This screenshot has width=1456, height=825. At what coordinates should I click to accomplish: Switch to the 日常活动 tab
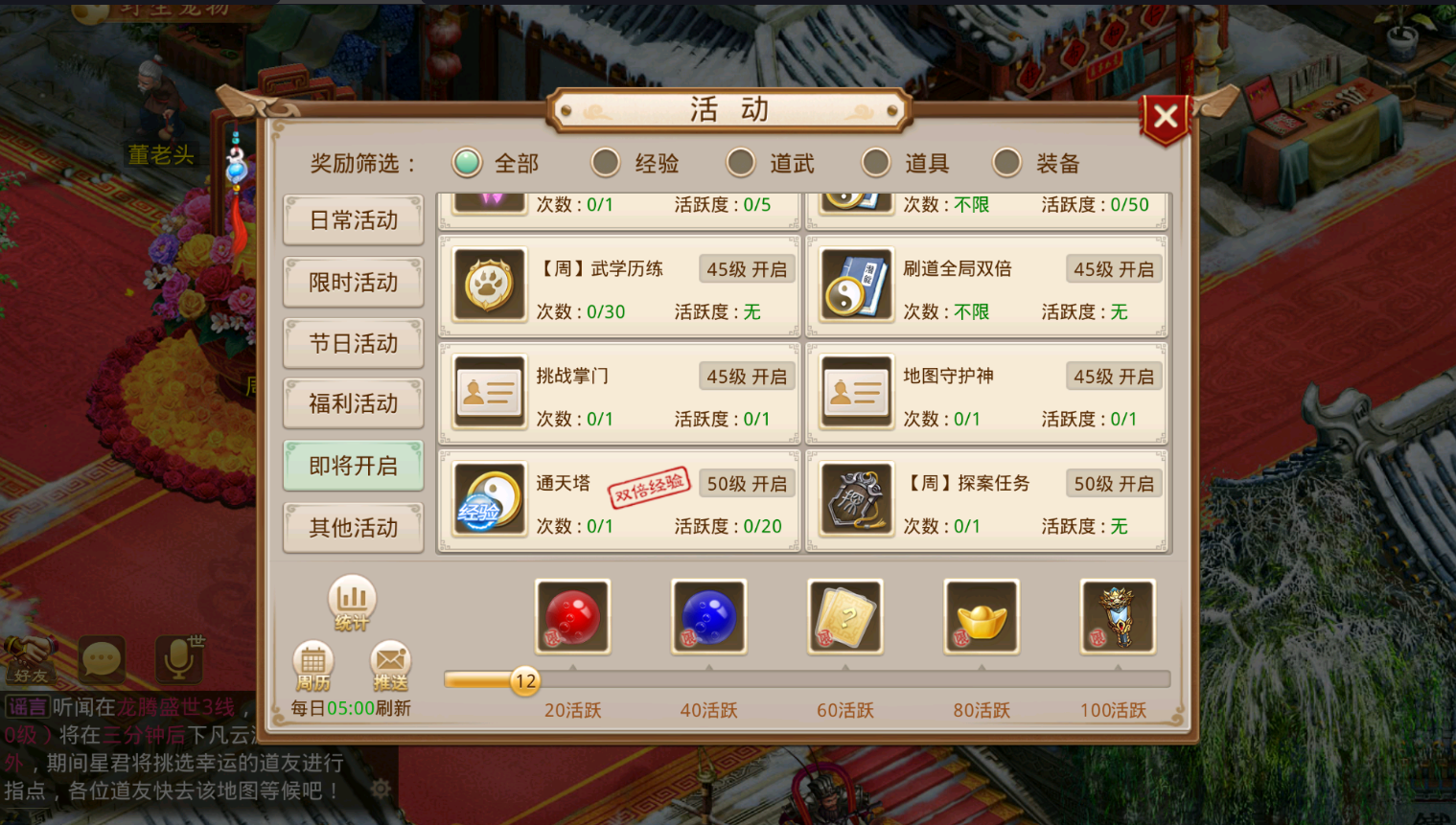354,220
